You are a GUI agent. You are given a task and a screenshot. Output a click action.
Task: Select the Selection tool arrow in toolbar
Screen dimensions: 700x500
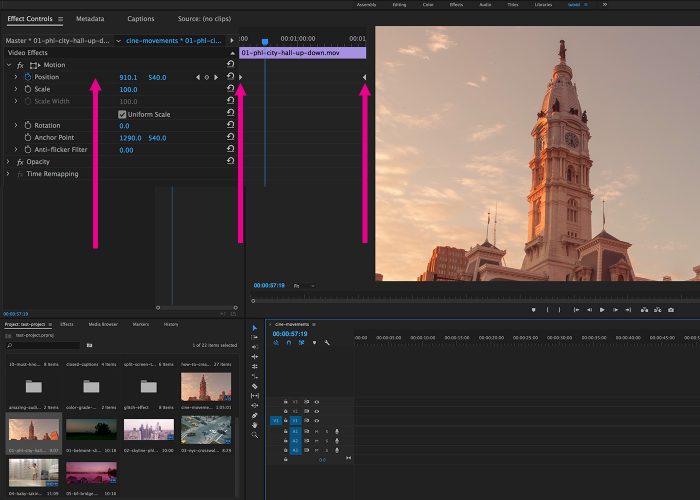(254, 328)
